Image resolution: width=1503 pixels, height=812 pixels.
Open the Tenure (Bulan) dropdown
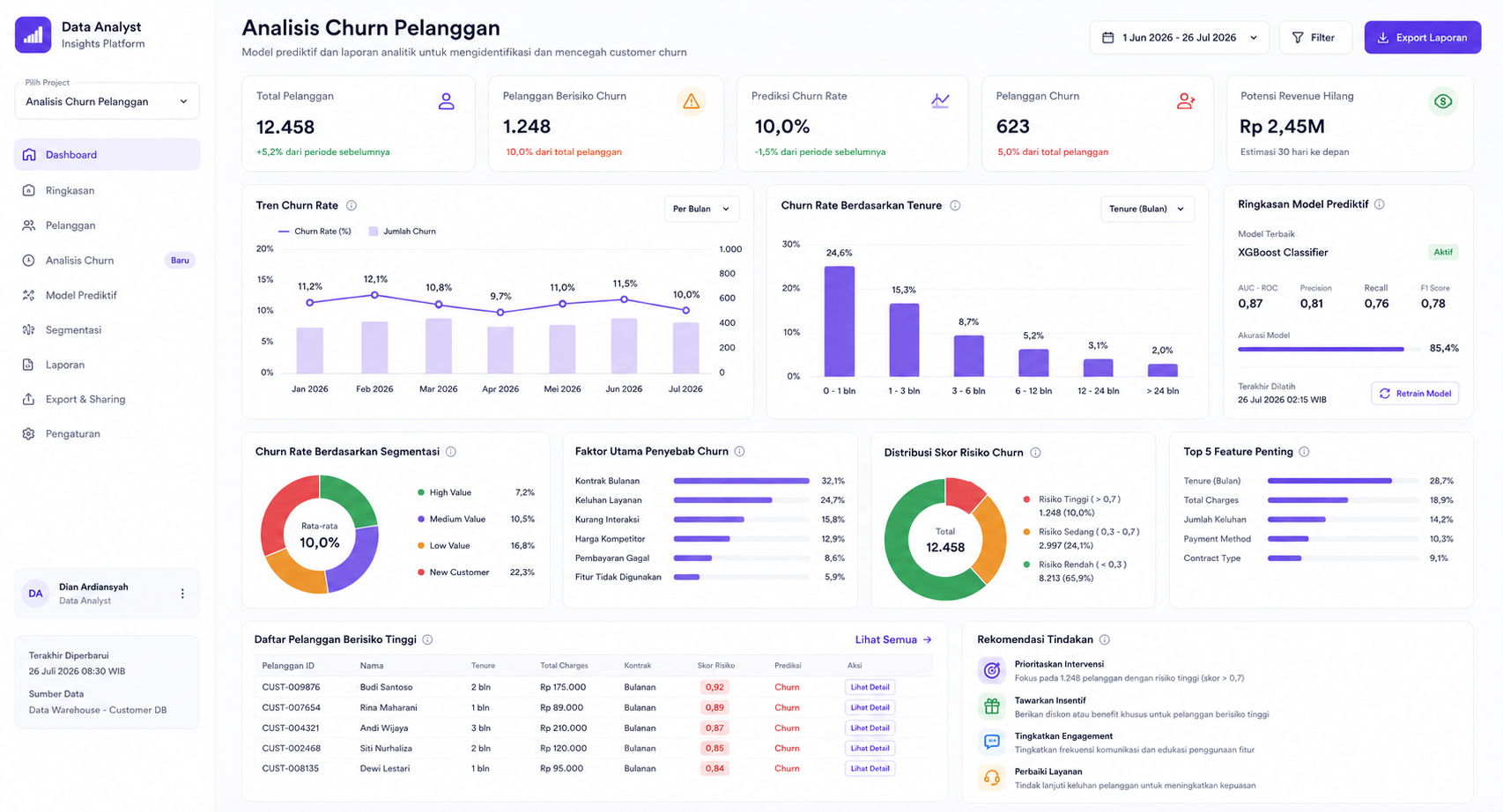[x=1147, y=209]
